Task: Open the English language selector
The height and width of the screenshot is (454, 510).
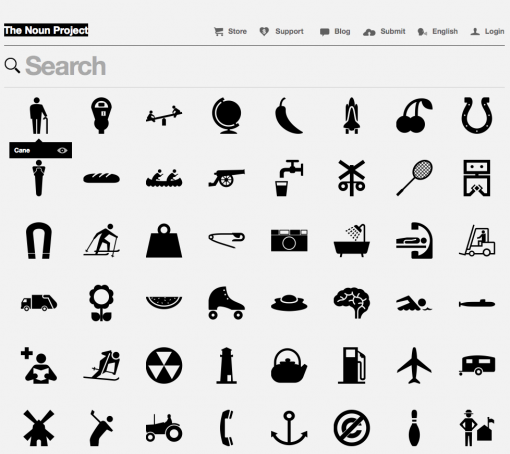Action: pyautogui.click(x=437, y=31)
